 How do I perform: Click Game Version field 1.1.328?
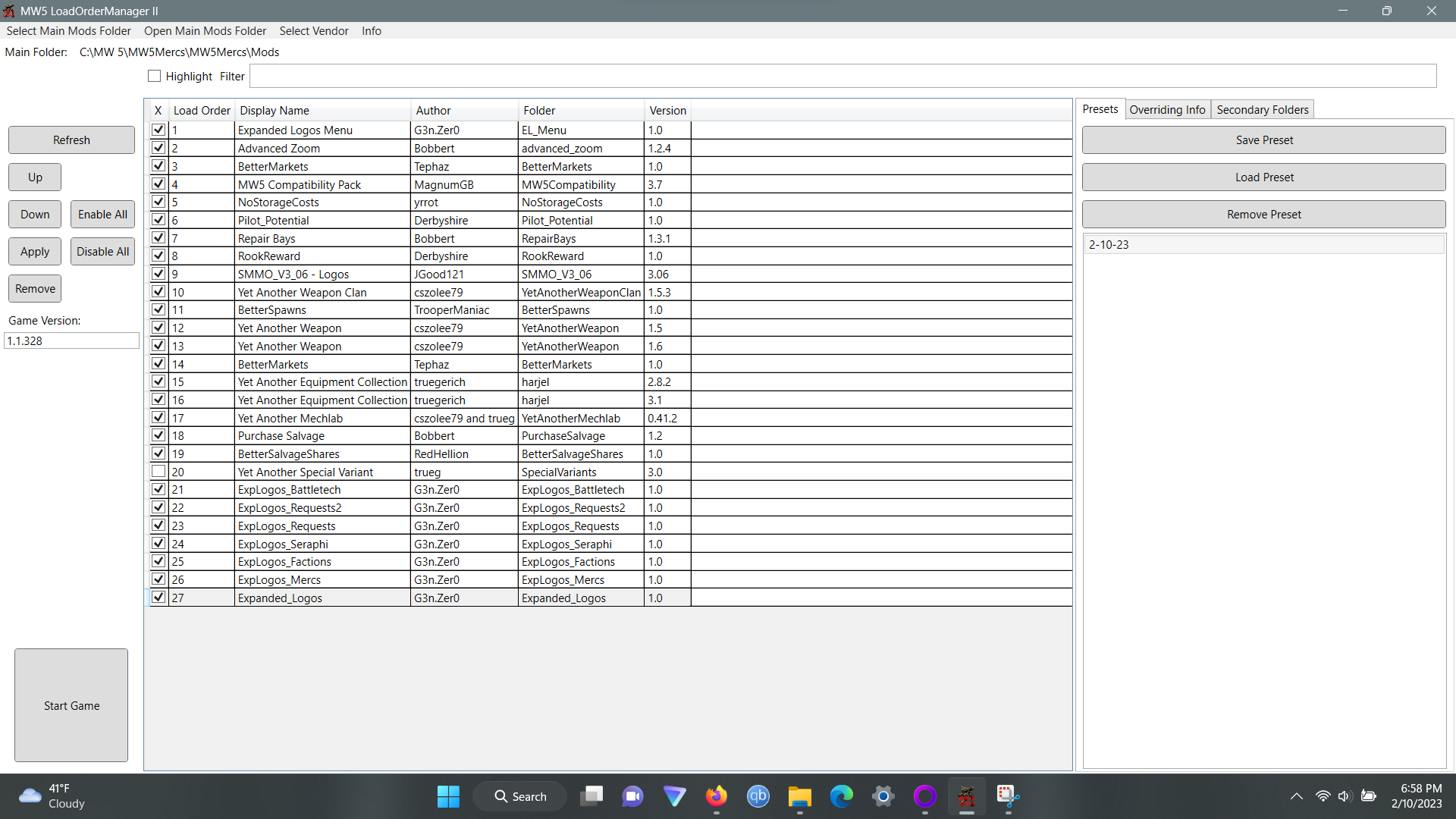click(71, 340)
